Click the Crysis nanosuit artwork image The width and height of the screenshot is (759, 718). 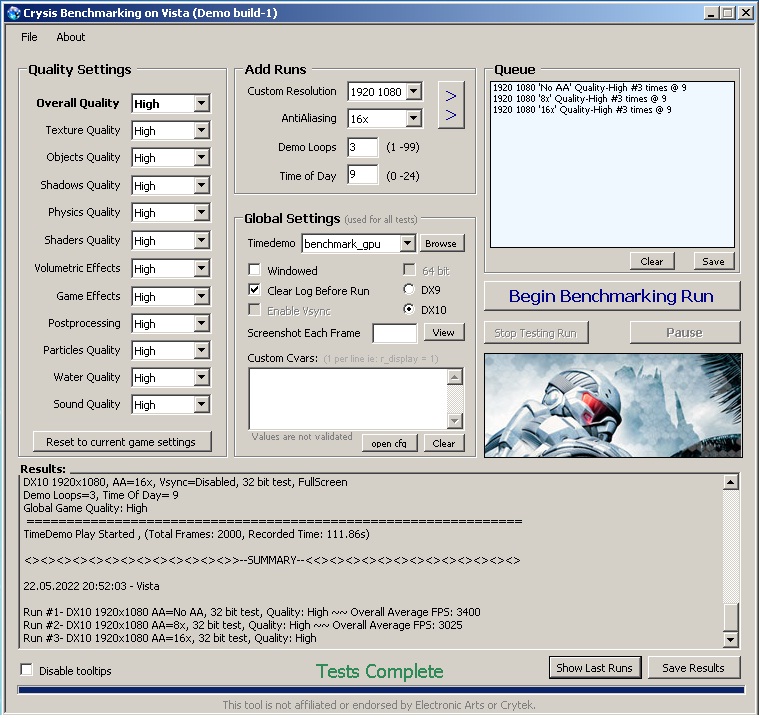pyautogui.click(x=613, y=405)
